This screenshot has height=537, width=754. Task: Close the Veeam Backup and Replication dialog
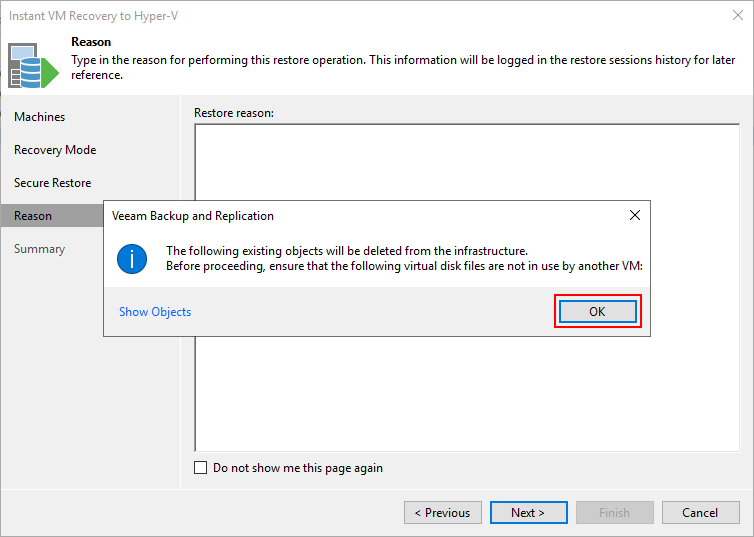pos(635,215)
